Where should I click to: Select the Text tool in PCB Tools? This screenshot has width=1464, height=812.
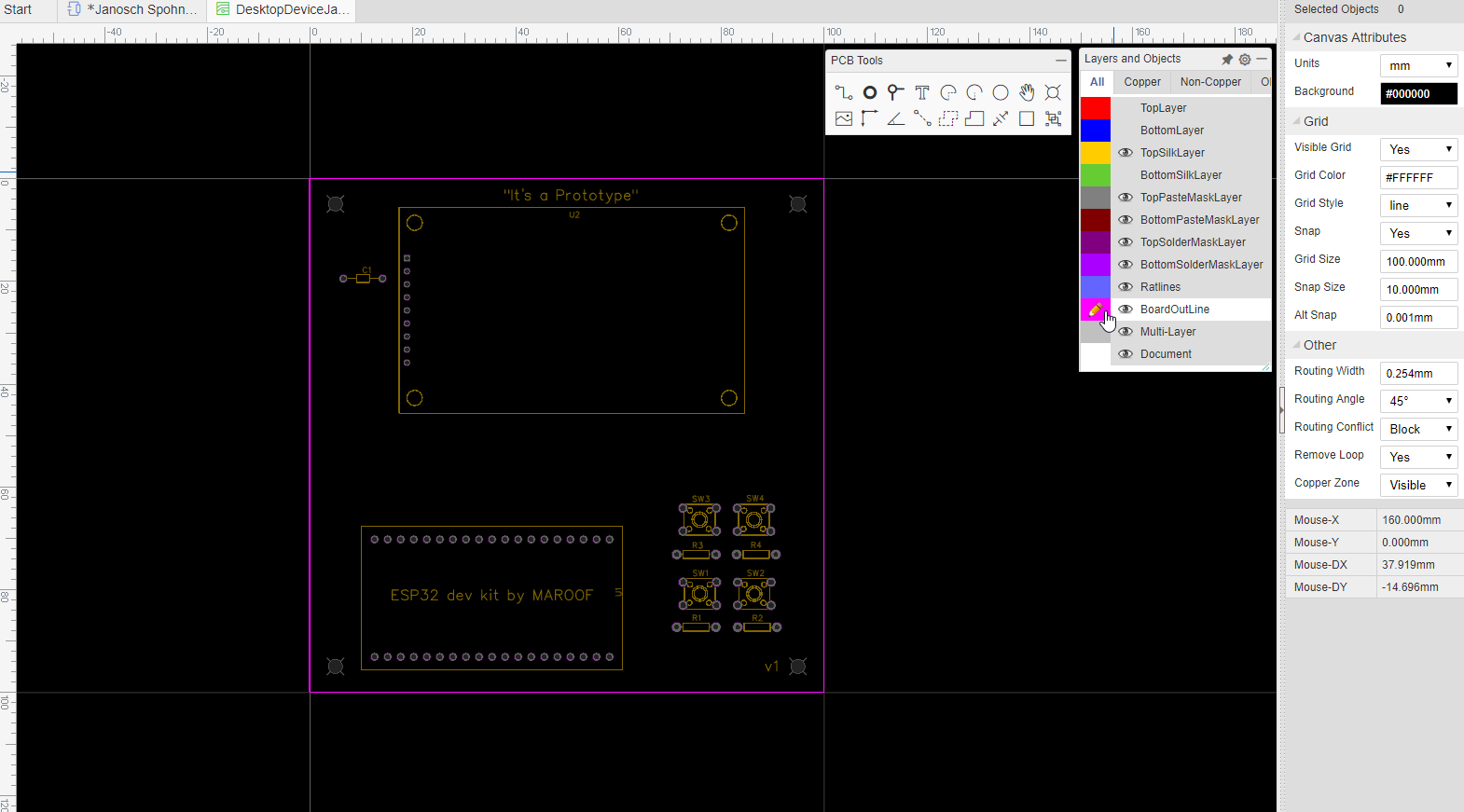pos(922,92)
